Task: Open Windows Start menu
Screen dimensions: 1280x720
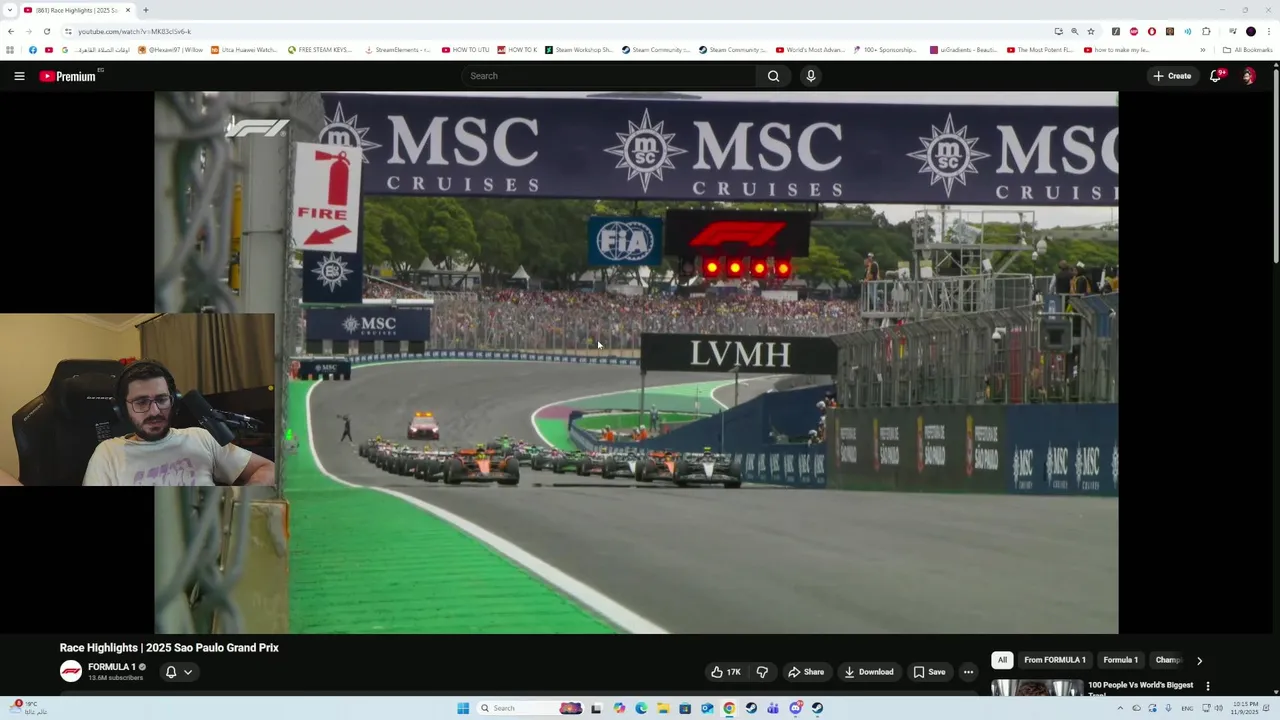Action: (463, 708)
